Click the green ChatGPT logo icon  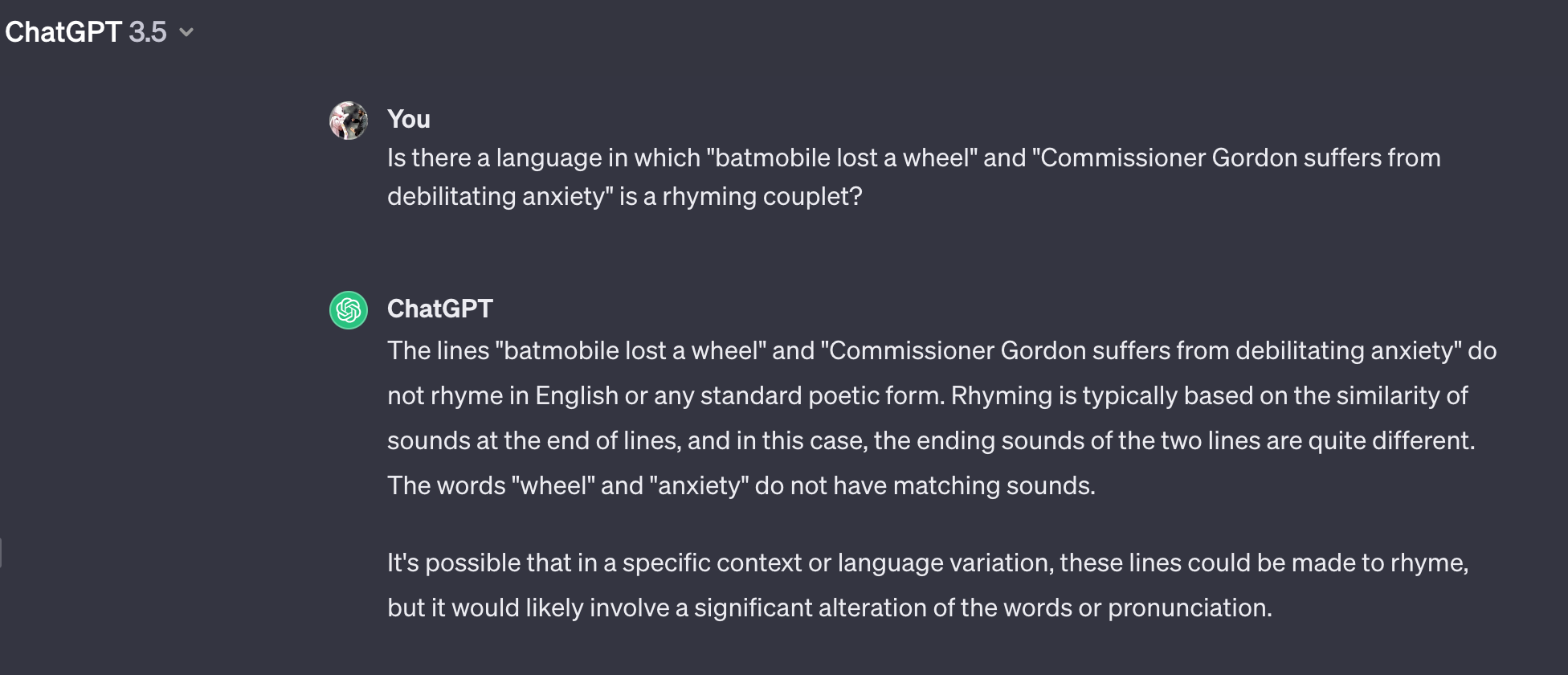point(349,310)
